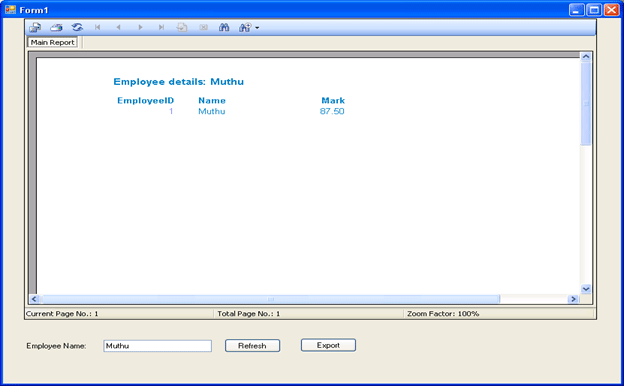This screenshot has width=624, height=386.
Task: Click the Export button
Action: click(328, 345)
